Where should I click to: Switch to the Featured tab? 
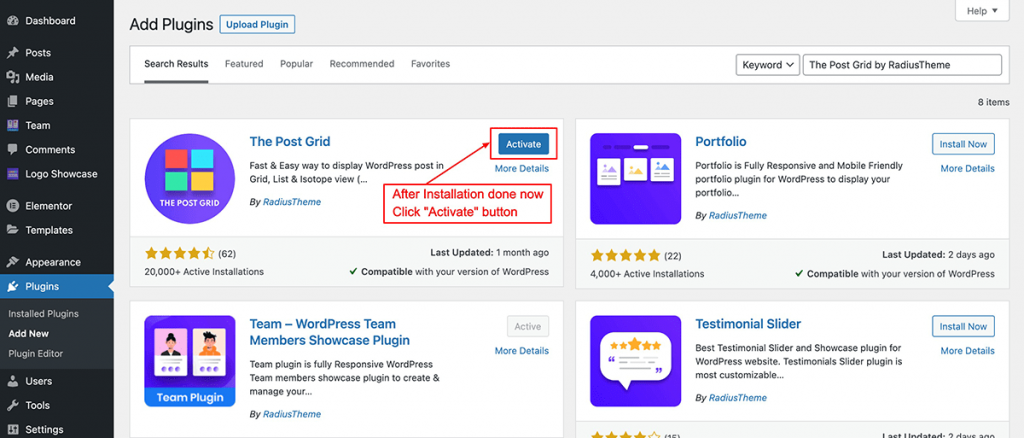click(244, 64)
